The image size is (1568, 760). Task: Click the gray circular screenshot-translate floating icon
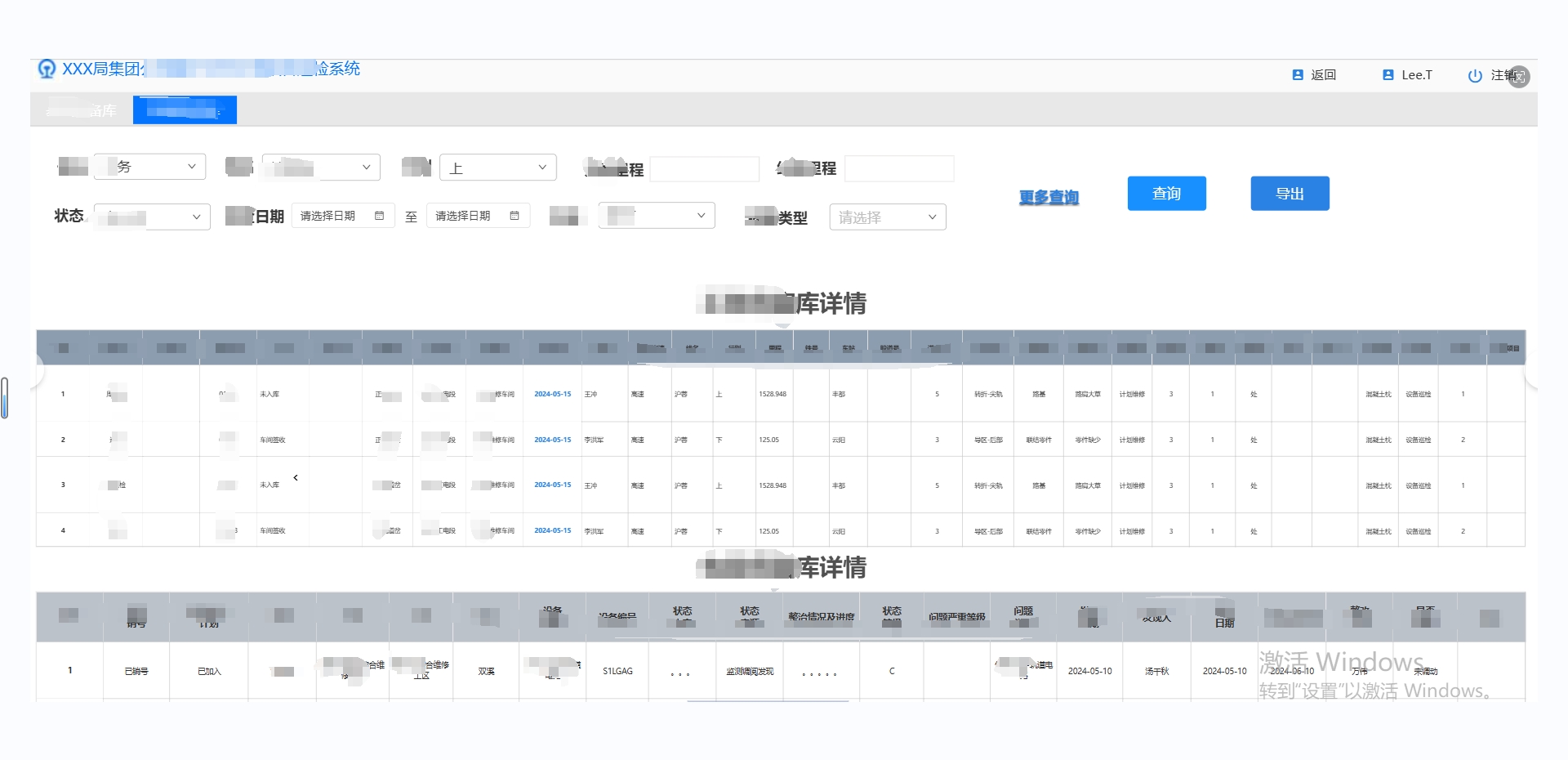(1519, 76)
